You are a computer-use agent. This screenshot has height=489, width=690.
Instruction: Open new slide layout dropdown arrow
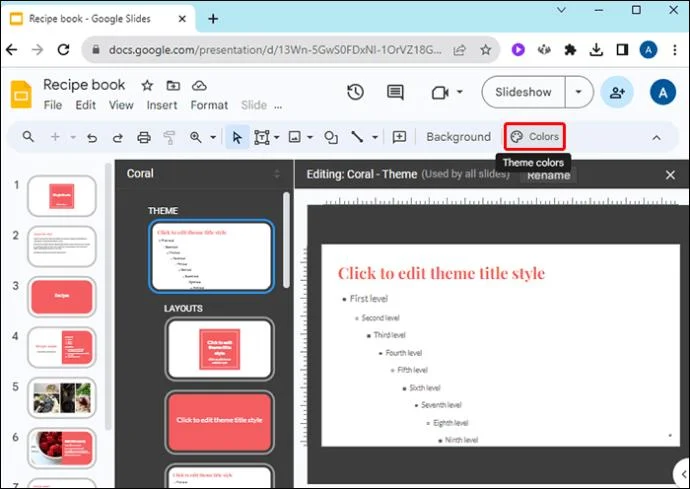pos(73,137)
